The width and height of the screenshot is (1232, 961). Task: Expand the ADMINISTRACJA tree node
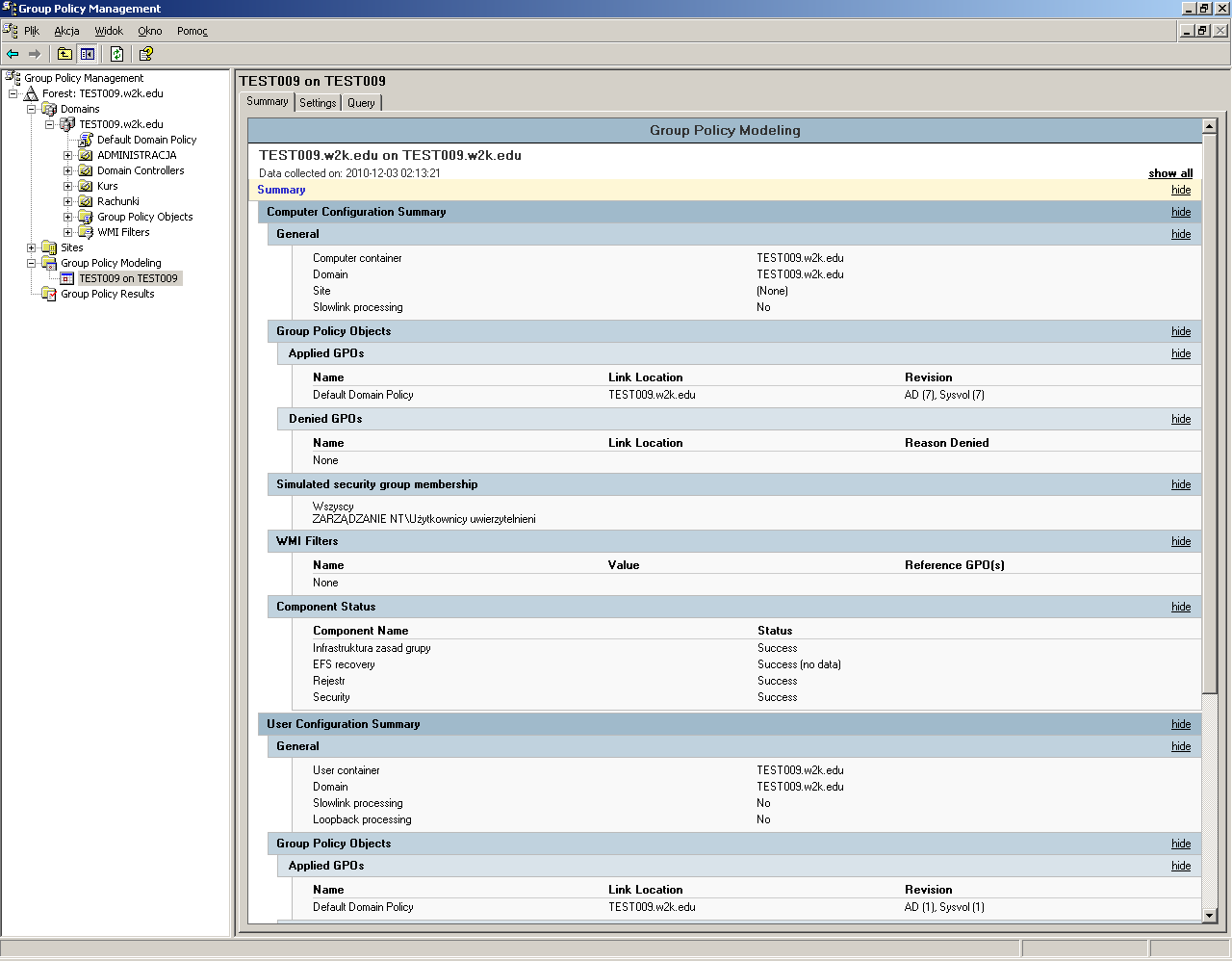(67, 155)
